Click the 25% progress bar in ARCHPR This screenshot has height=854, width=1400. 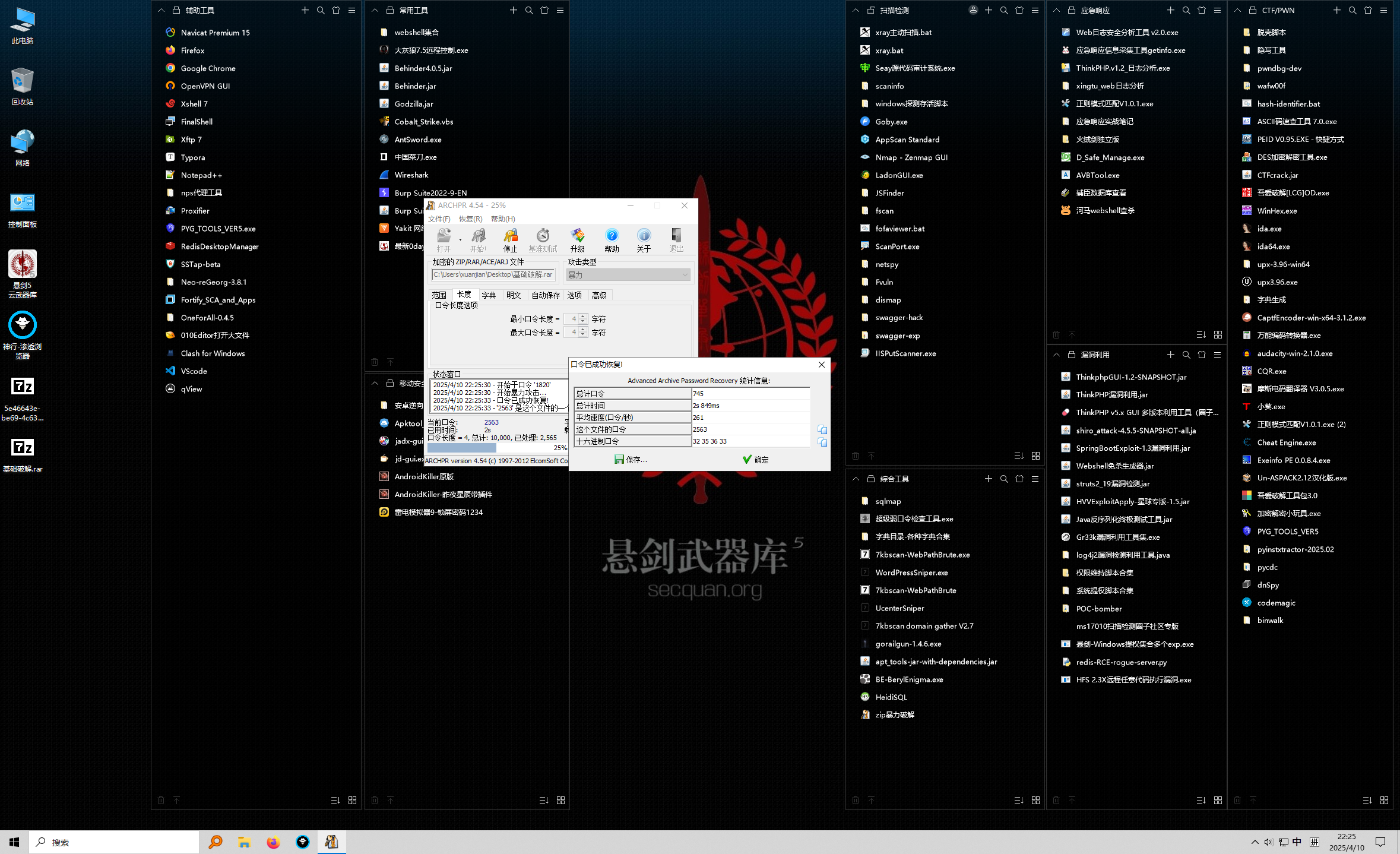496,448
